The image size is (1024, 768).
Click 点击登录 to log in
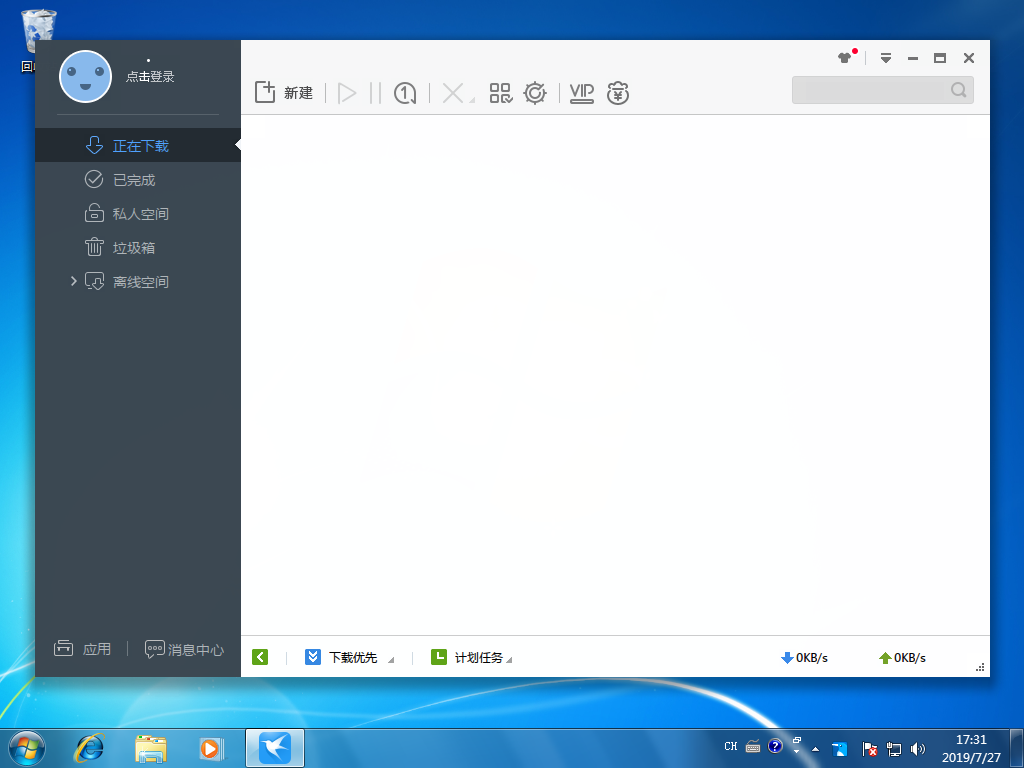pyautogui.click(x=150, y=76)
